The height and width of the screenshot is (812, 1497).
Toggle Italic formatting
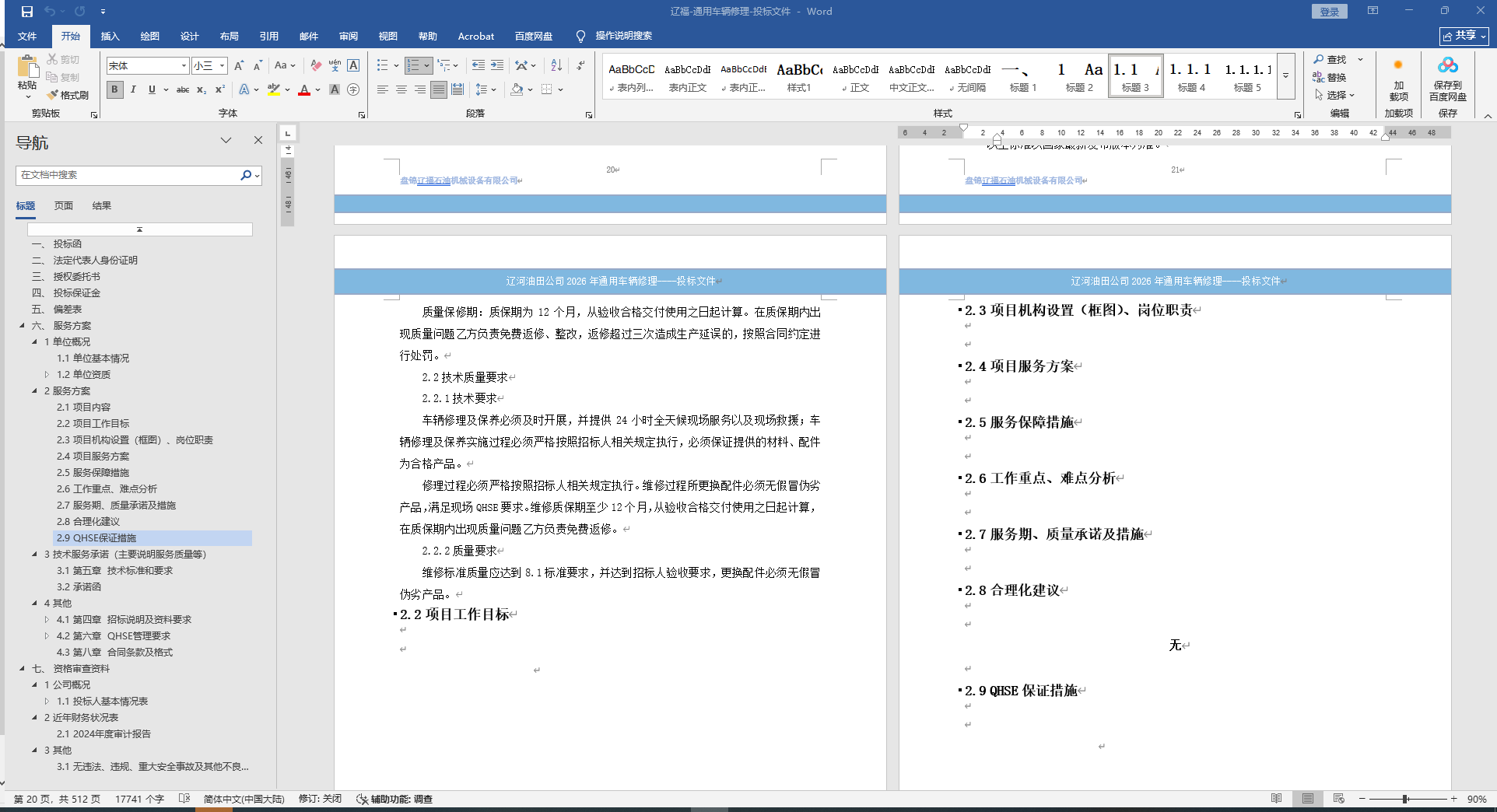point(133,89)
